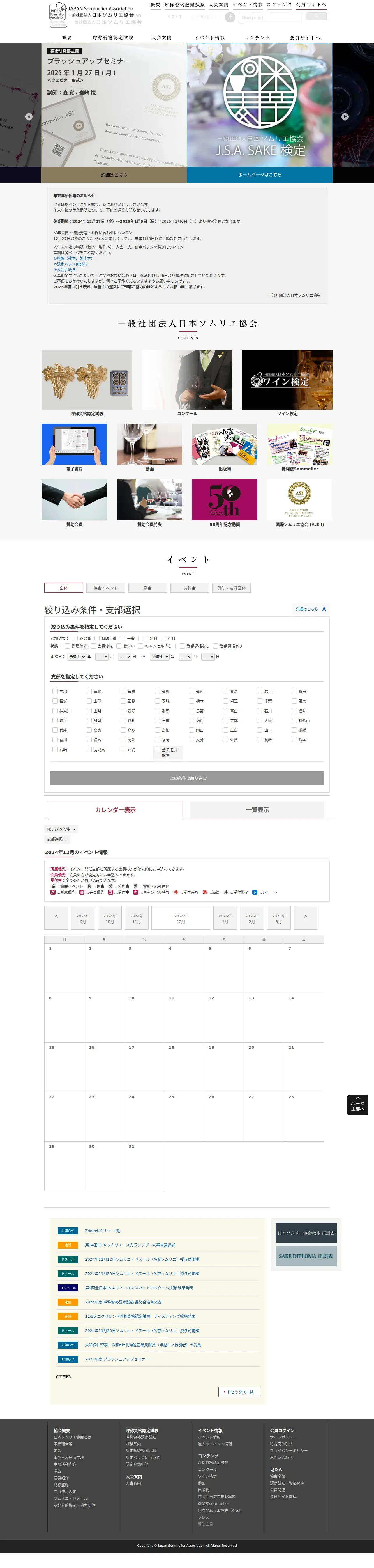The height and width of the screenshot is (1568, 374).
Task: Open 会員サイトへ in the main navigation bar
Action: click(305, 38)
